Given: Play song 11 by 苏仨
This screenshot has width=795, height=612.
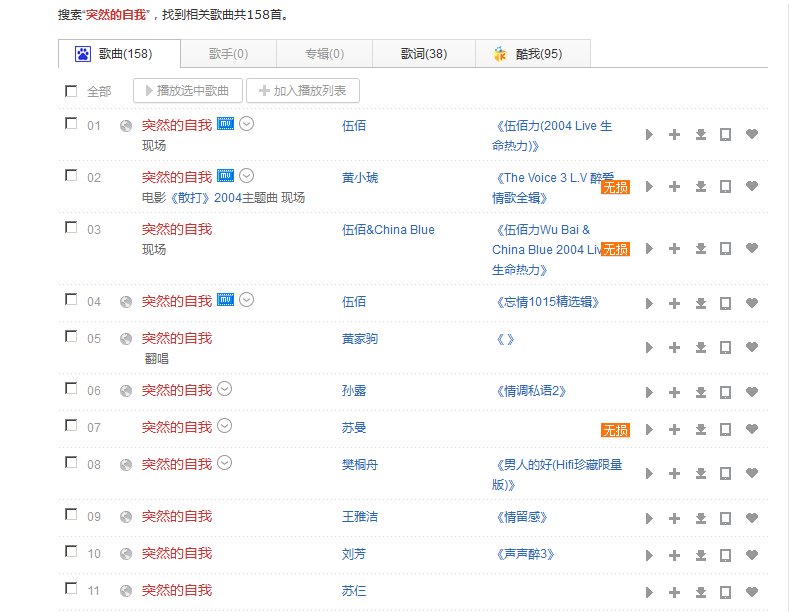Looking at the screenshot, I should 649,593.
